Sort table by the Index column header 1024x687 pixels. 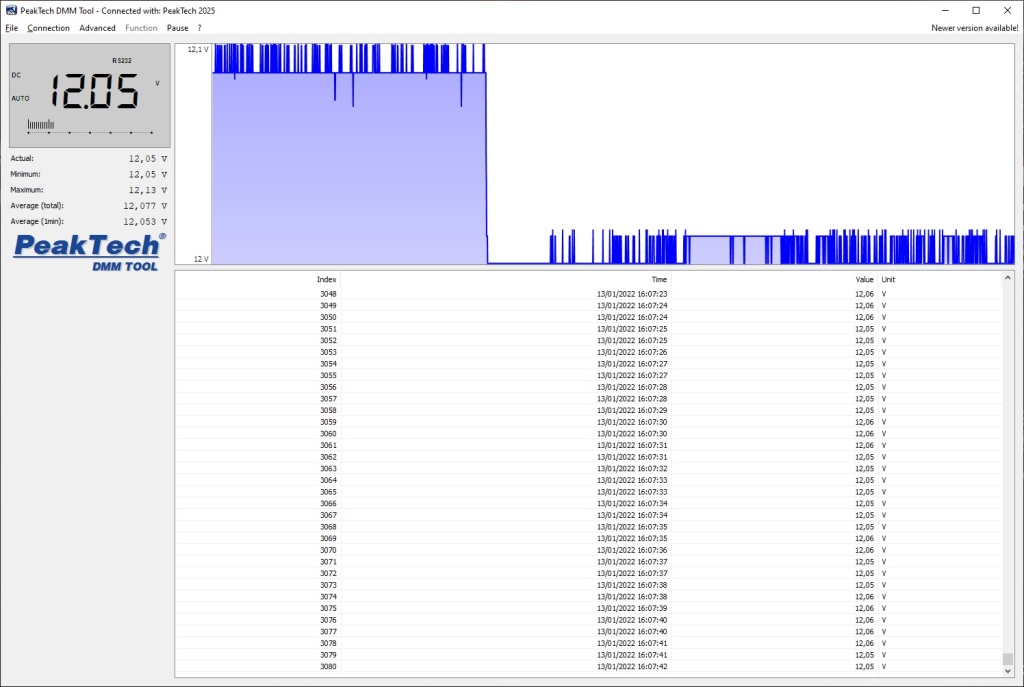click(x=326, y=280)
